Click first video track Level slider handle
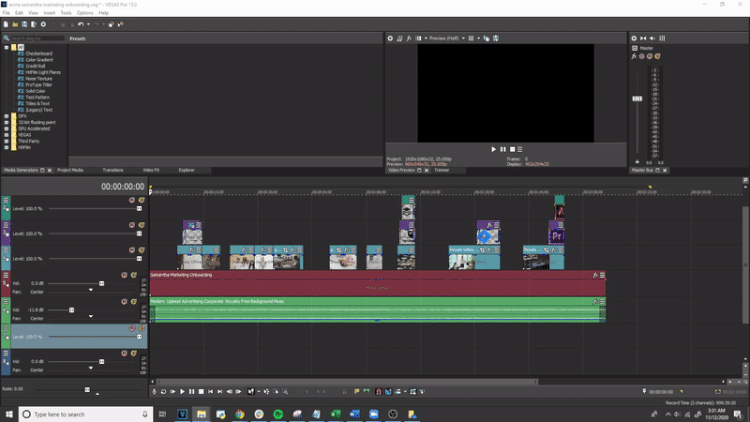The height and width of the screenshot is (422, 750). (139, 209)
